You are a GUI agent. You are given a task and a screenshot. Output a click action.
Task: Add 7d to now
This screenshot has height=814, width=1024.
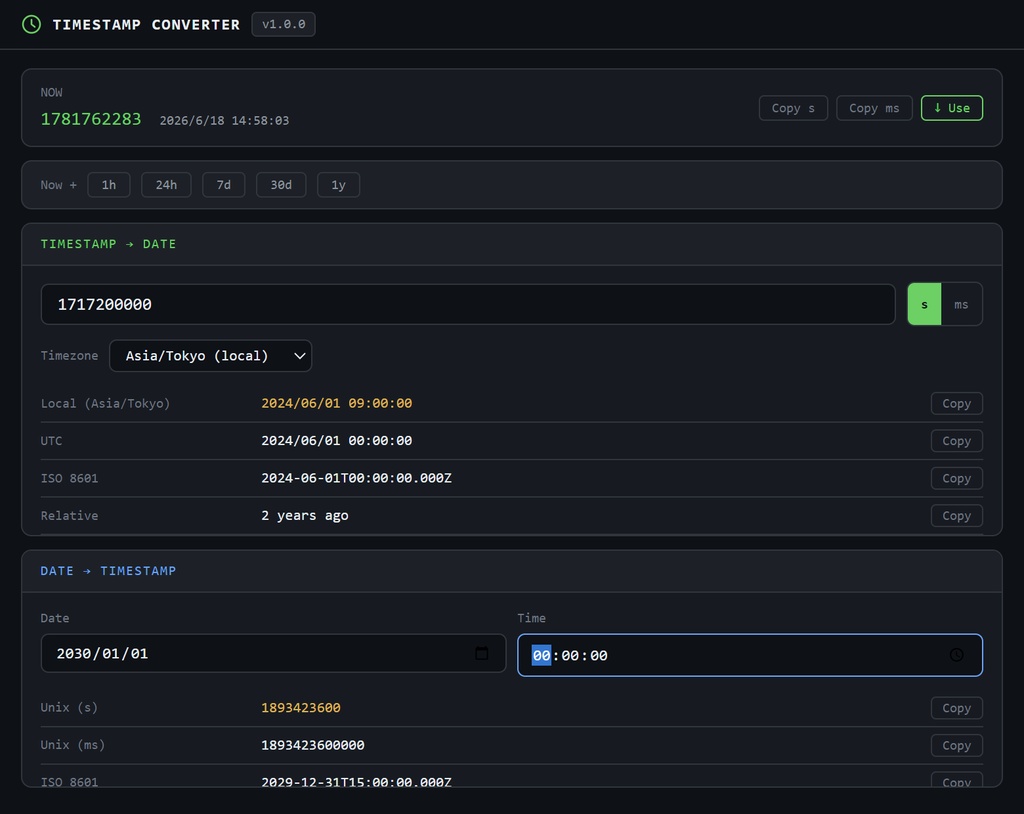[x=223, y=185]
